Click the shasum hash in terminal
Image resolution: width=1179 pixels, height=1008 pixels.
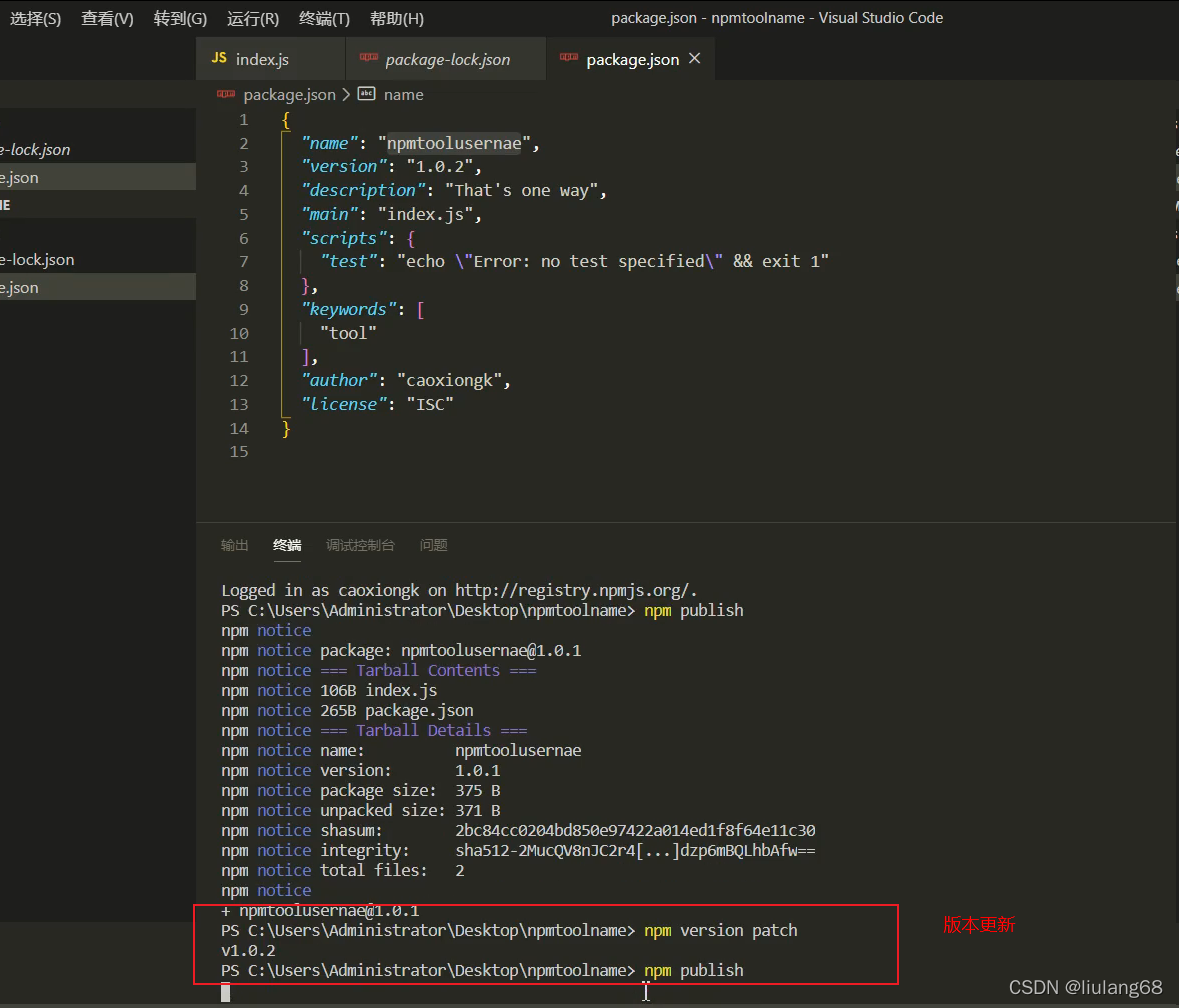[x=635, y=831]
